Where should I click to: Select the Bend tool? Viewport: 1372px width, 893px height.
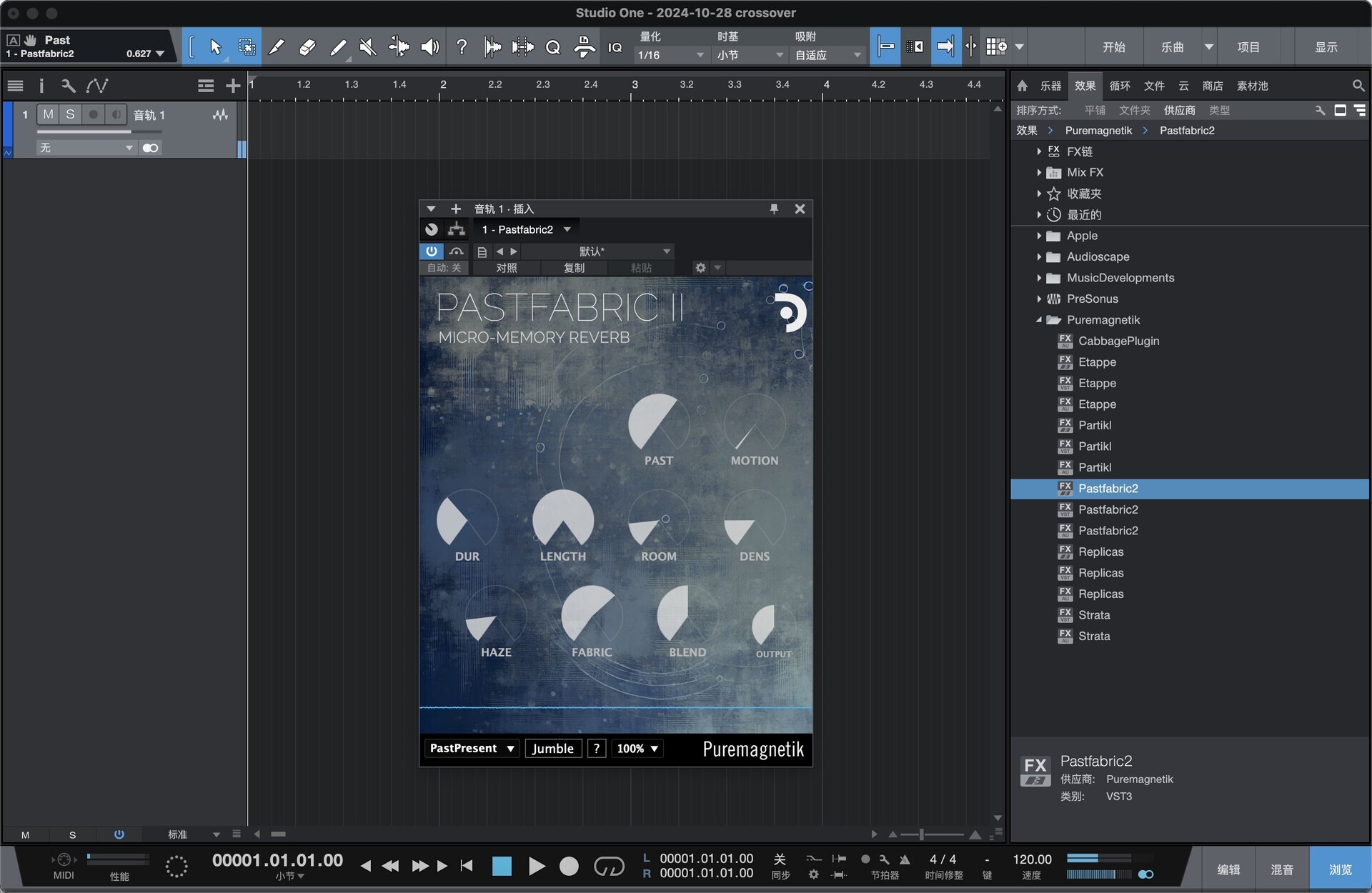coord(399,47)
